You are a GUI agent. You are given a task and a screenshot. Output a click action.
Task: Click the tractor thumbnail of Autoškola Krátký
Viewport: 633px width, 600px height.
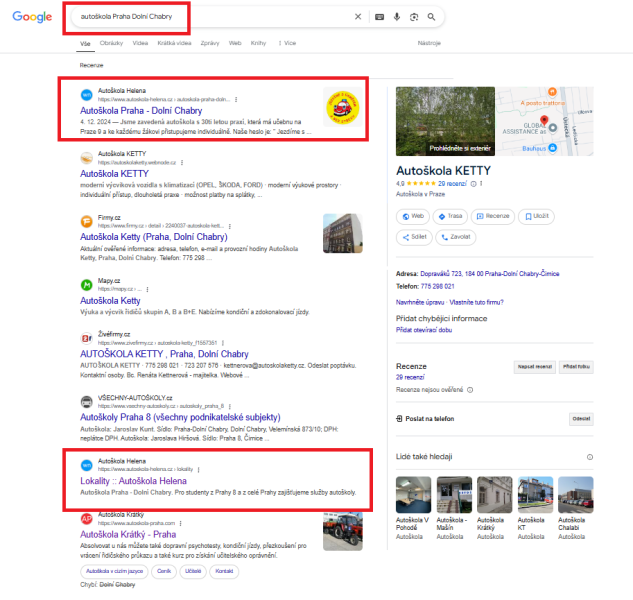tap(343, 531)
